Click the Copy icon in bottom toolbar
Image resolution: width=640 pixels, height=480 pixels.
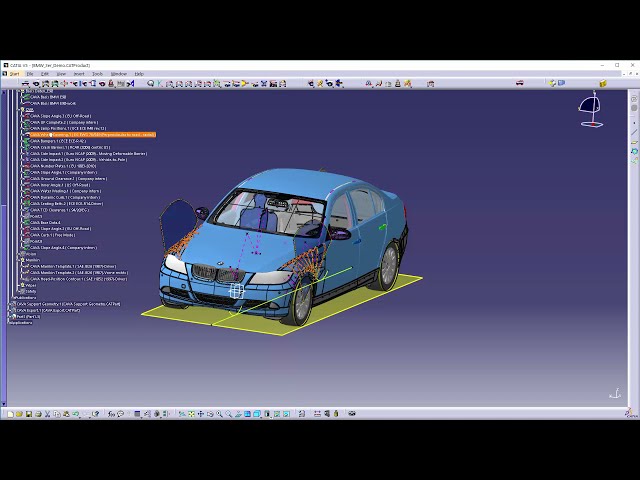tap(57, 414)
